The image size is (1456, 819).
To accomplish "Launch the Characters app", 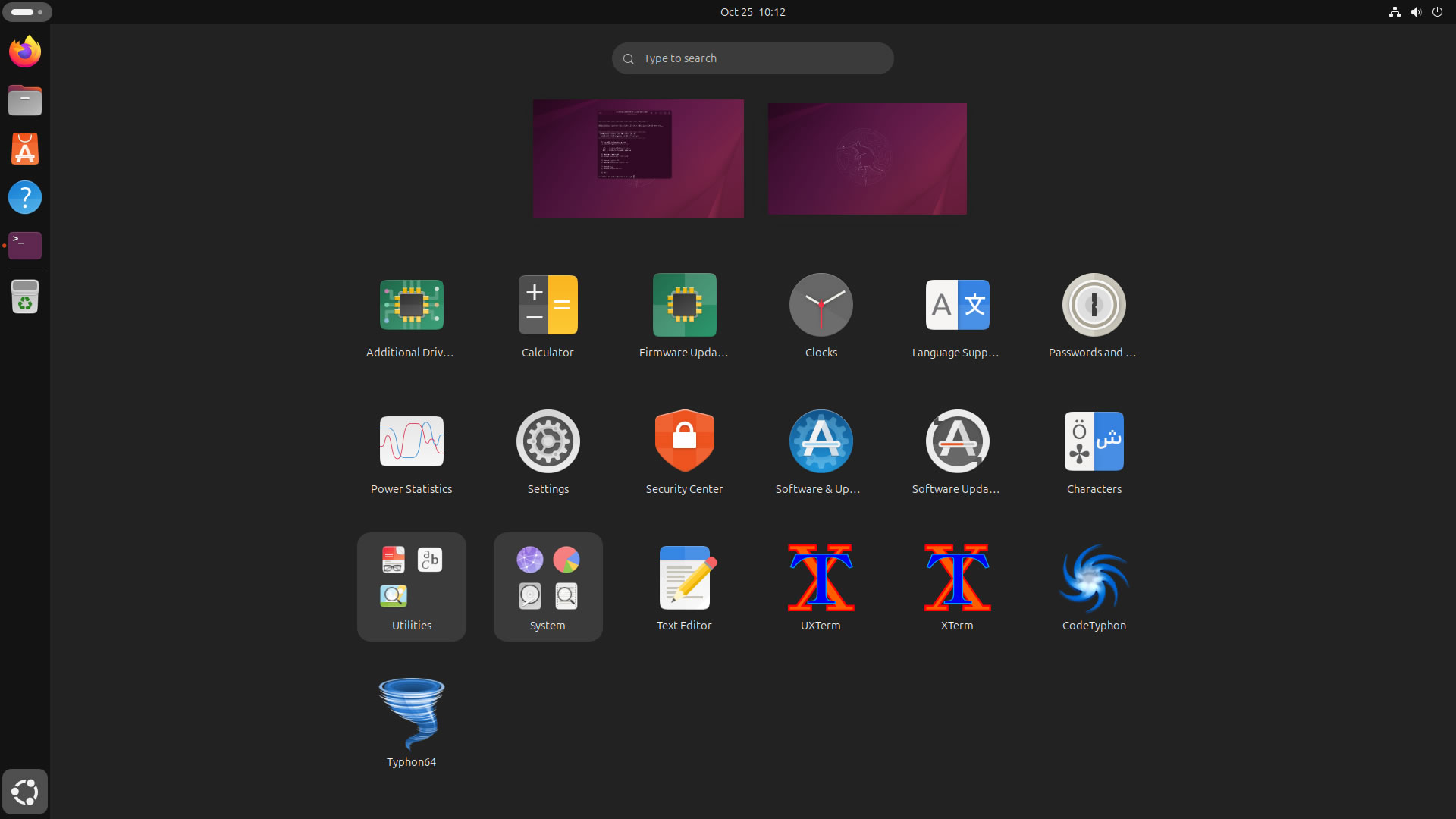I will point(1094,441).
